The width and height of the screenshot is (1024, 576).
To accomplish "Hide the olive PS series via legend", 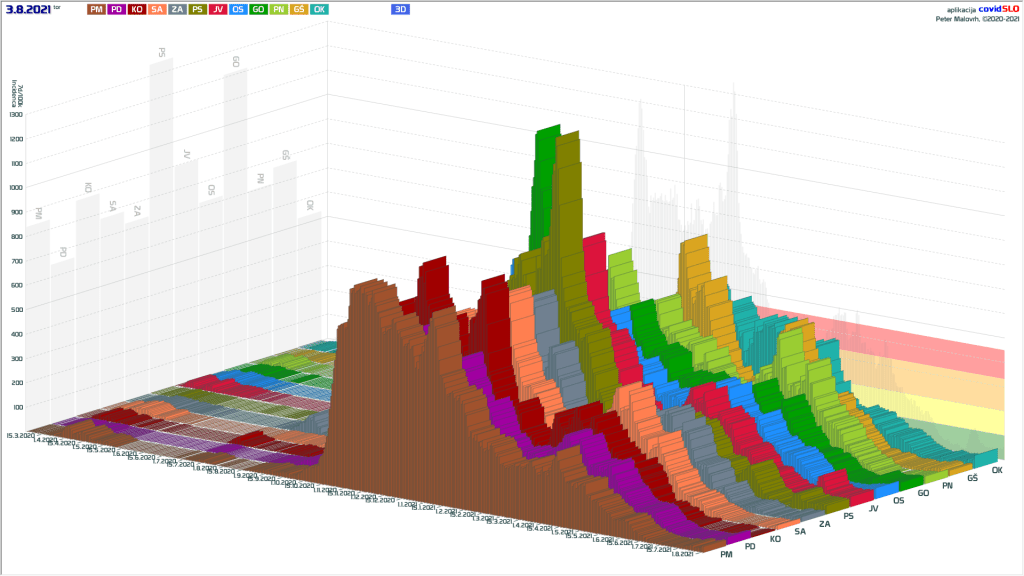I will point(198,9).
